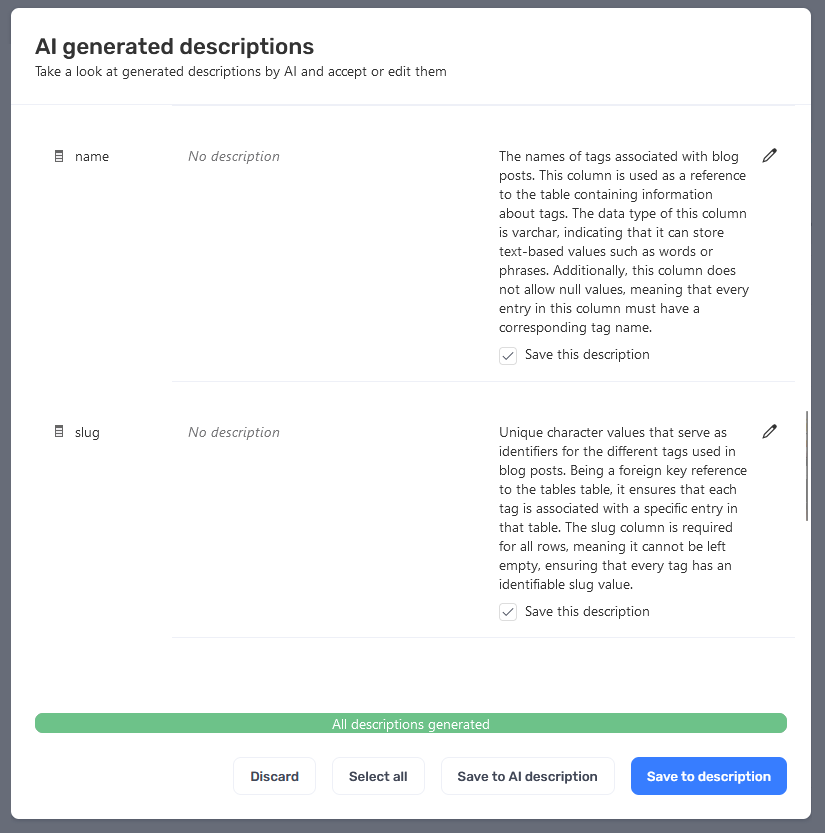
Task: Click the AI description text for slug
Action: (623, 508)
